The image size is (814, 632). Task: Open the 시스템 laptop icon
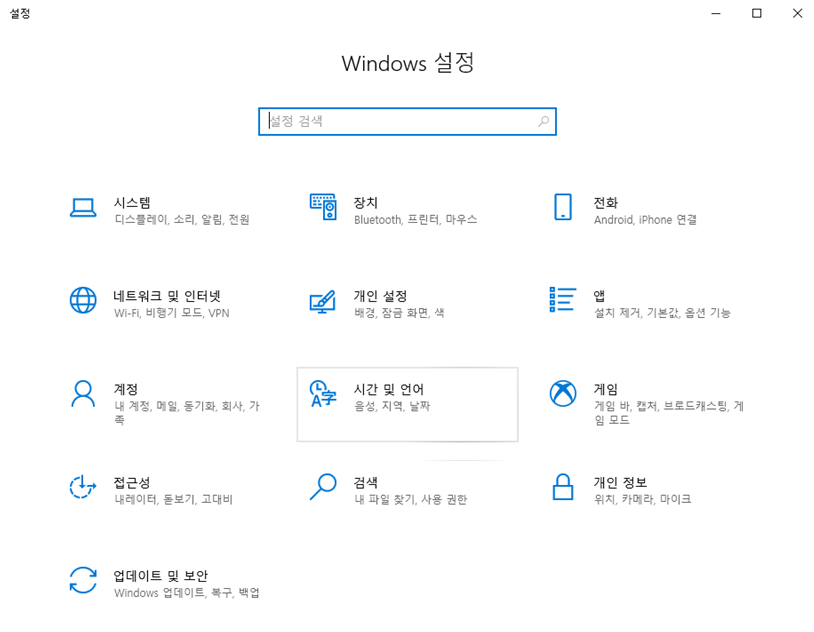83,207
